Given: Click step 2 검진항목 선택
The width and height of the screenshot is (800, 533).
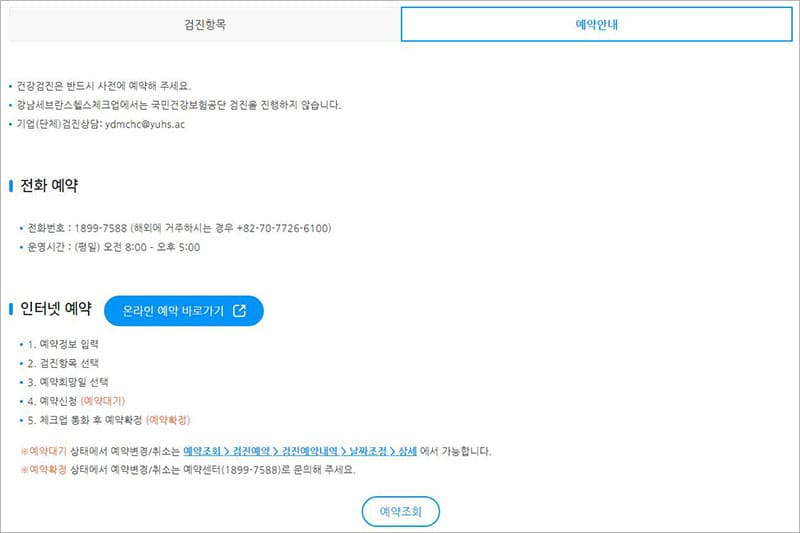Looking at the screenshot, I should click(x=63, y=363).
